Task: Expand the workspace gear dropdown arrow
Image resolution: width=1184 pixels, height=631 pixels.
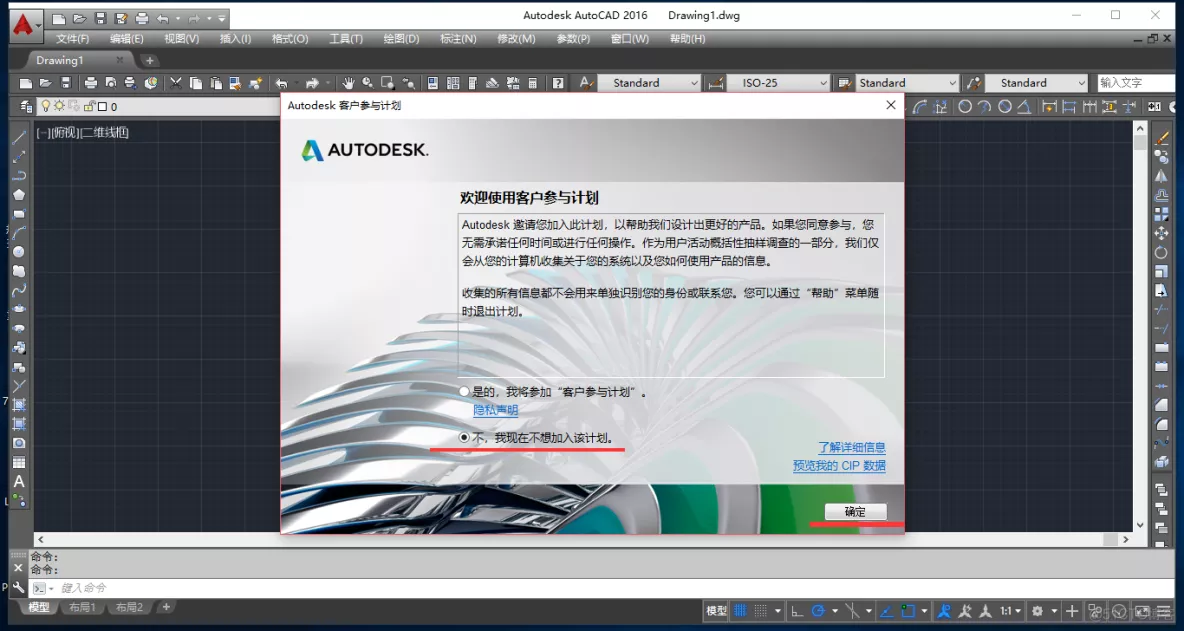Action: pyautogui.click(x=1053, y=611)
